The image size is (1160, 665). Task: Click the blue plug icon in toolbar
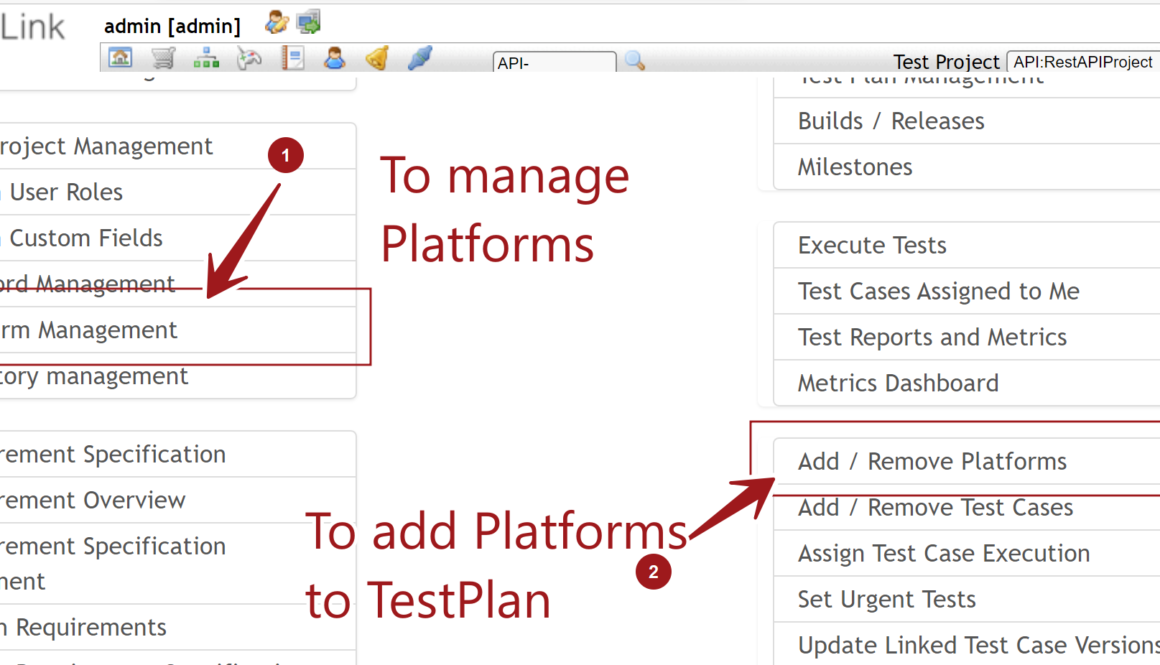(420, 58)
